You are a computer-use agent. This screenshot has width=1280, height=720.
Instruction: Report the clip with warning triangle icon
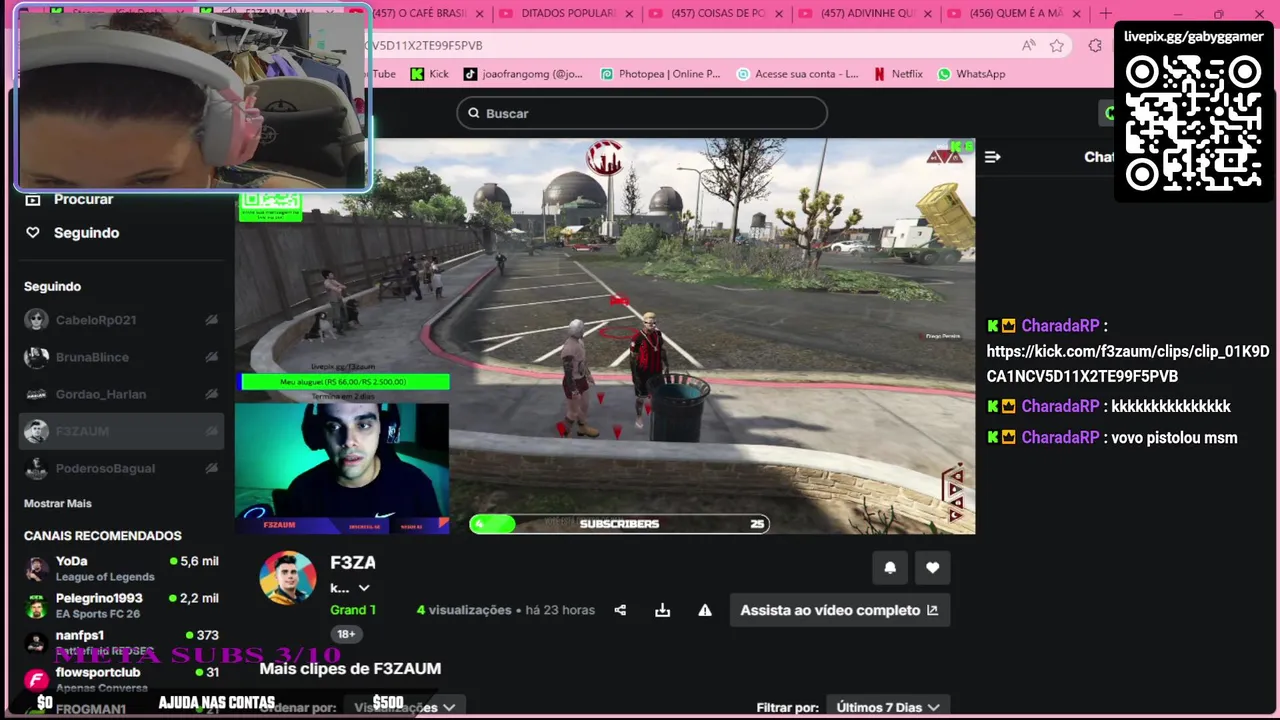click(705, 610)
